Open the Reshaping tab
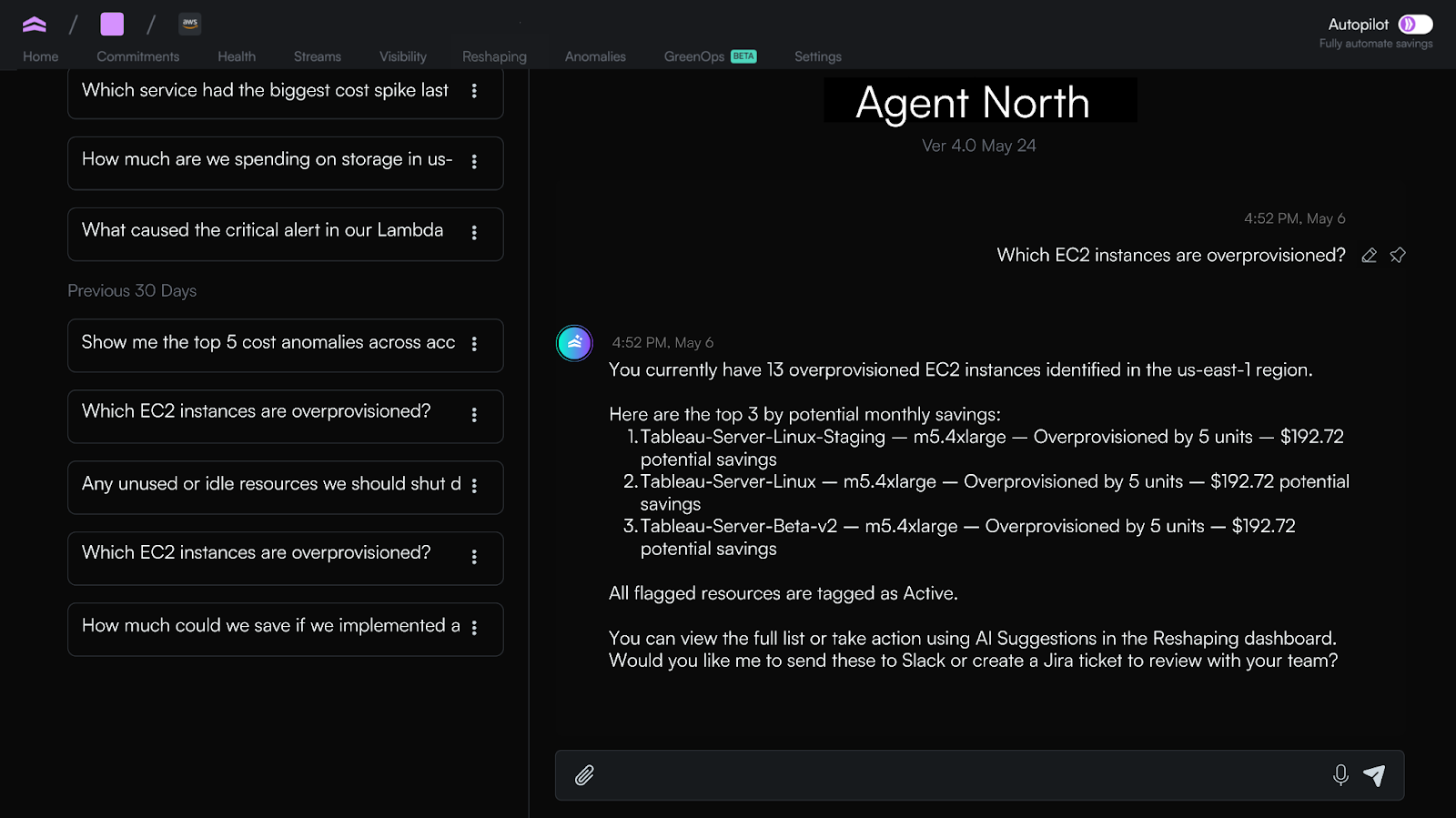Viewport: 1456px width, 818px height. pos(494,56)
